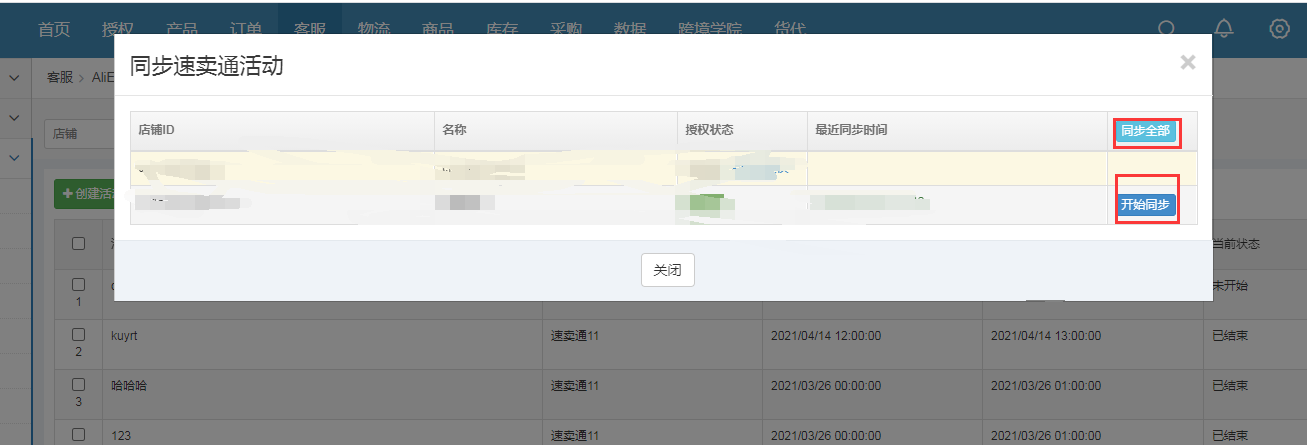The image size is (1307, 445).
Task: Tick the checkbox for the 123 row
Action: coord(79,435)
